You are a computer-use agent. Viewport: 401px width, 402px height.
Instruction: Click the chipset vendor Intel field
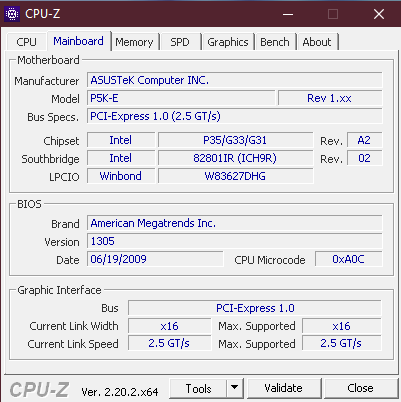(121, 140)
